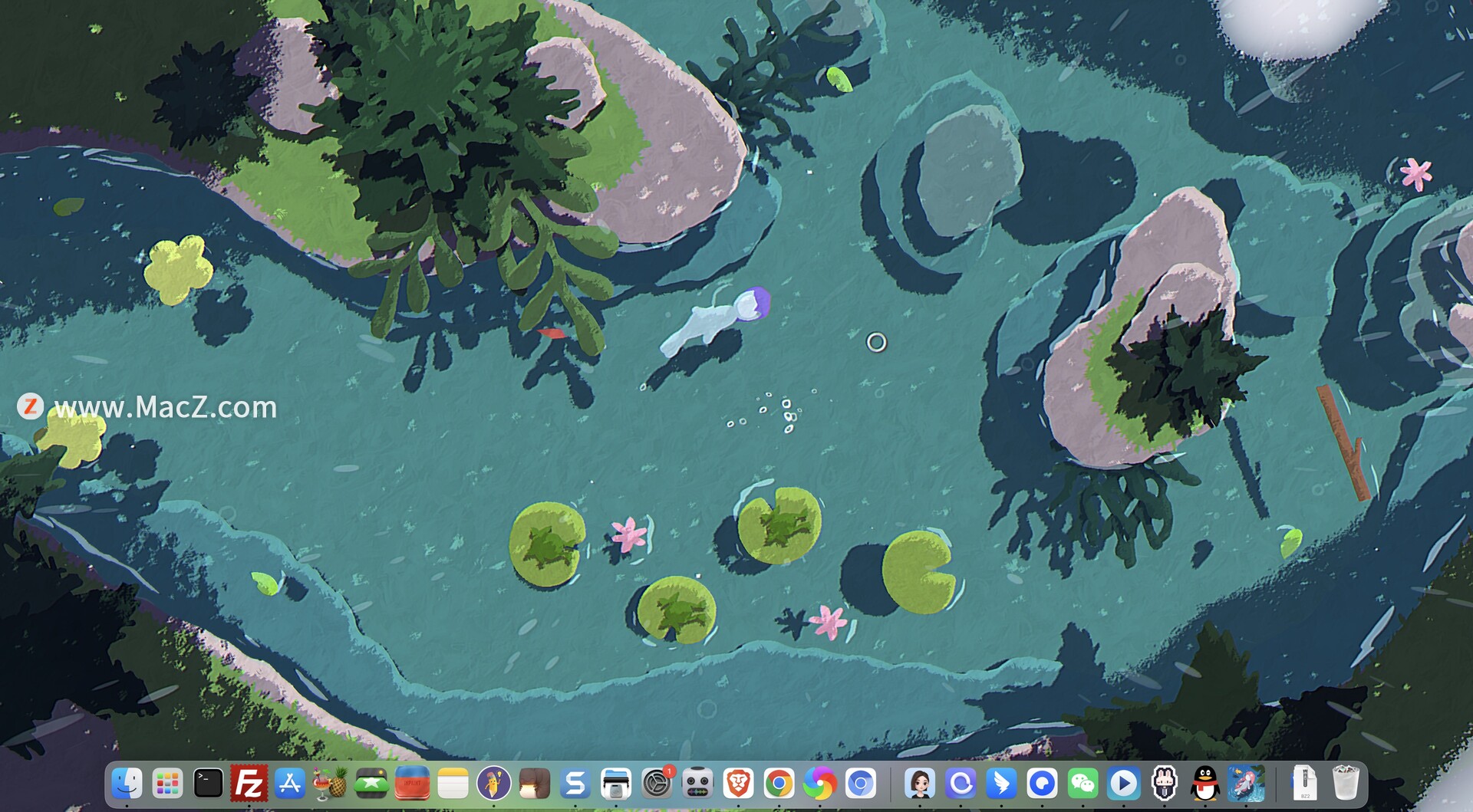Open FileZilla FTP client
This screenshot has width=1473, height=812.
[x=249, y=784]
